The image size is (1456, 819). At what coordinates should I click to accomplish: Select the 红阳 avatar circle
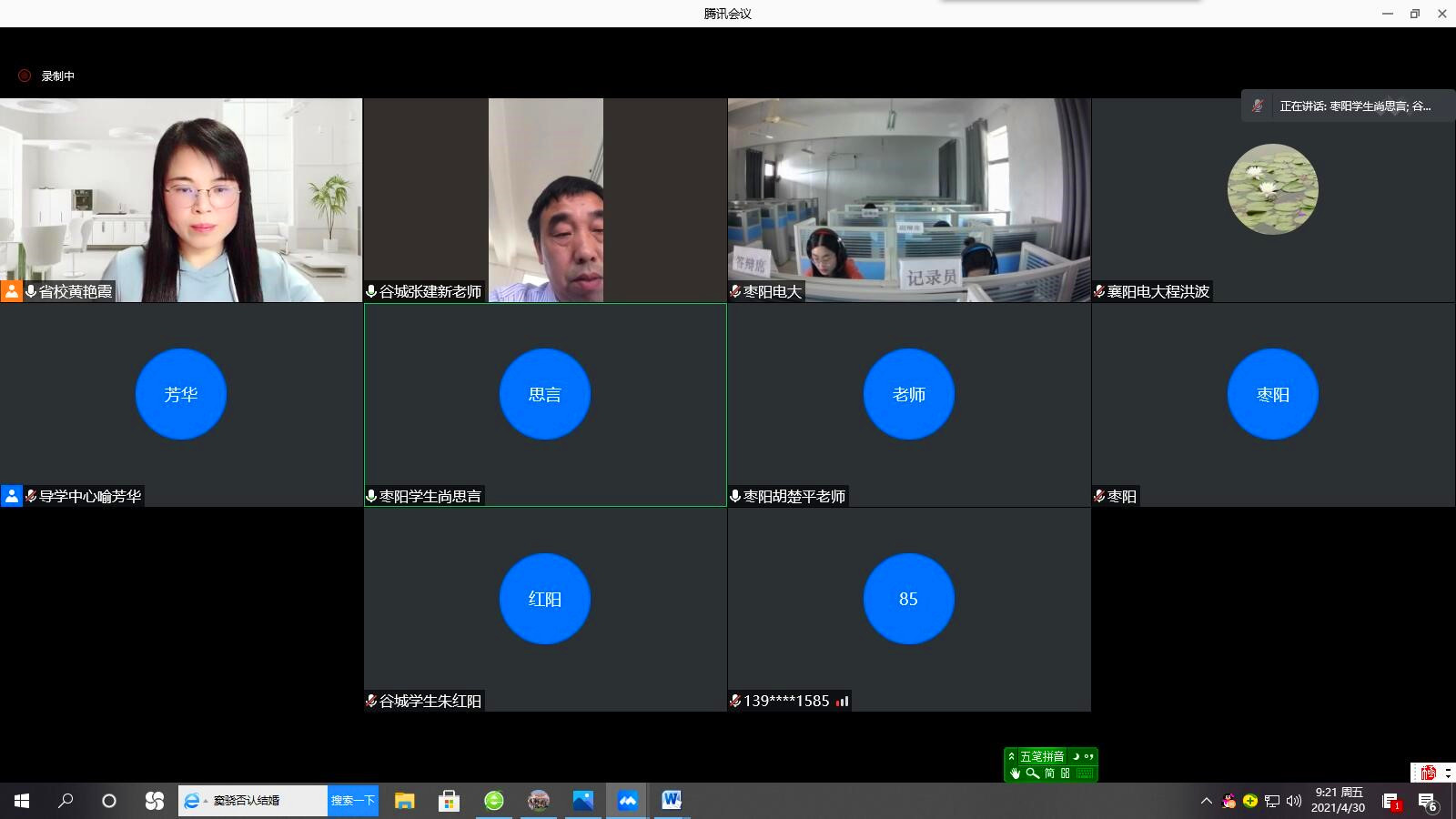545,599
